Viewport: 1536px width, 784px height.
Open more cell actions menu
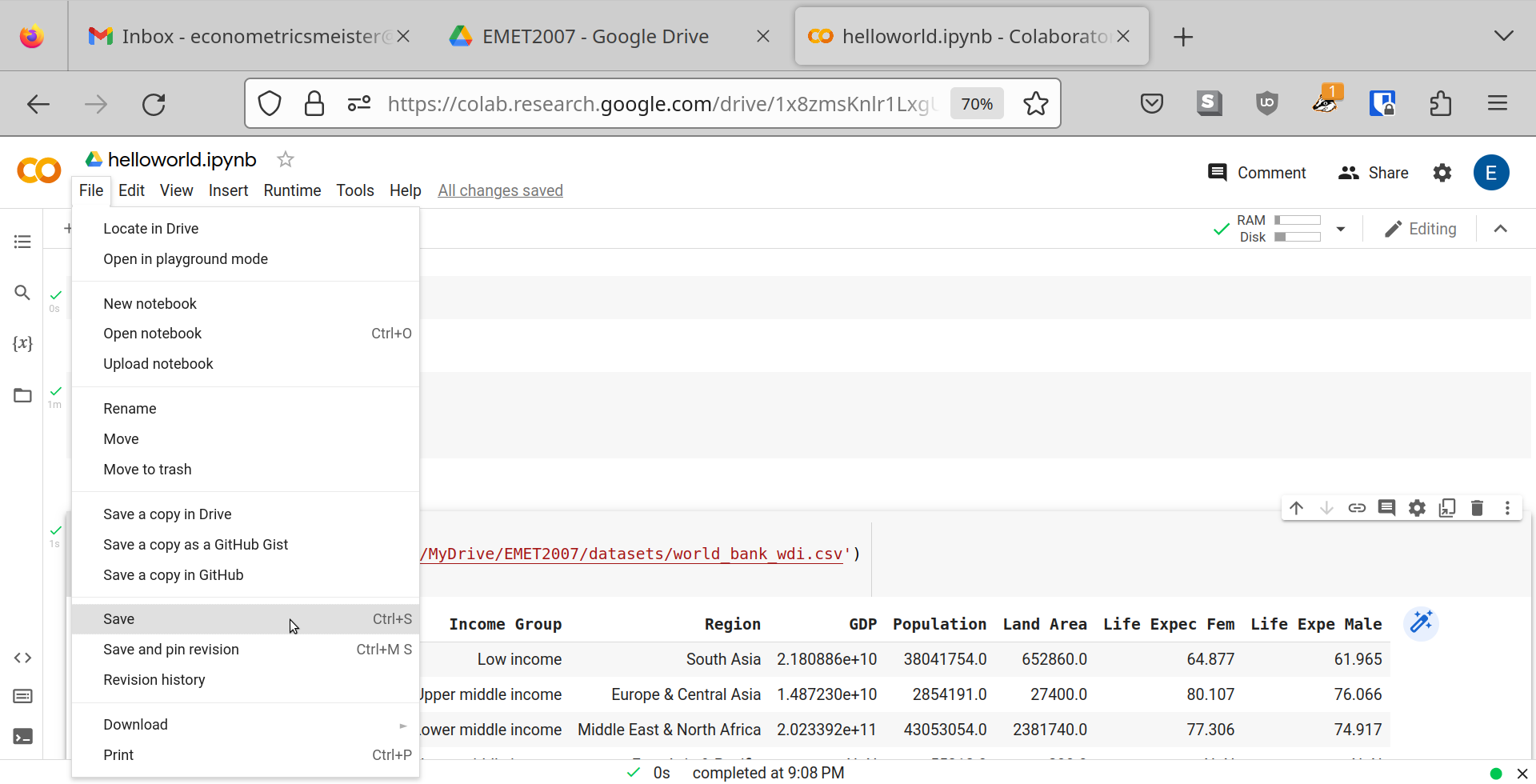click(1507, 508)
